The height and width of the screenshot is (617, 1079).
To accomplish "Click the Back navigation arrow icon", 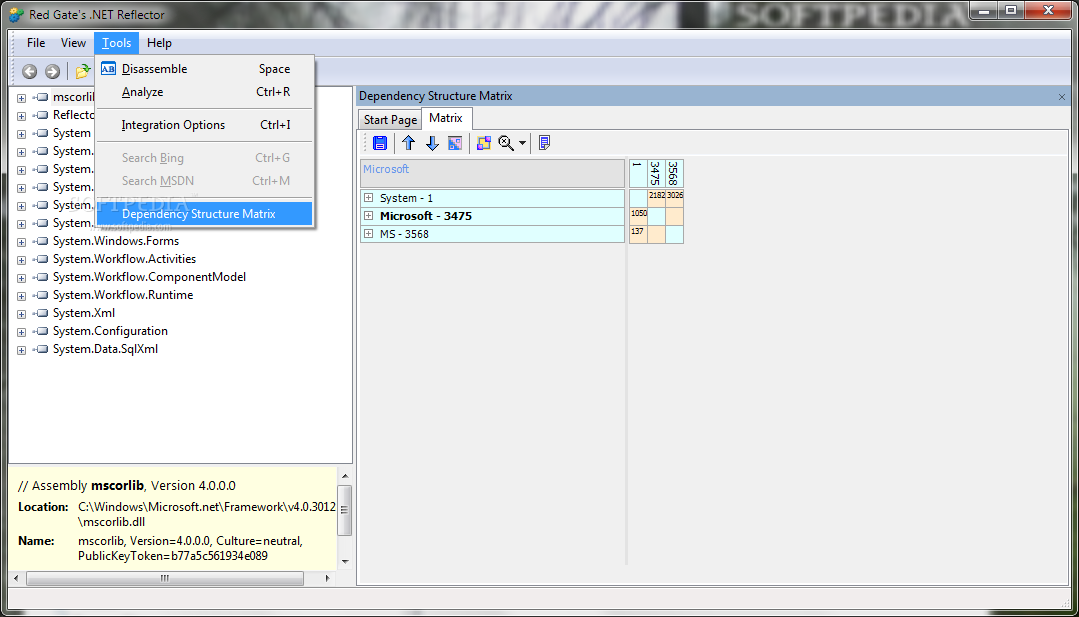I will (x=30, y=71).
